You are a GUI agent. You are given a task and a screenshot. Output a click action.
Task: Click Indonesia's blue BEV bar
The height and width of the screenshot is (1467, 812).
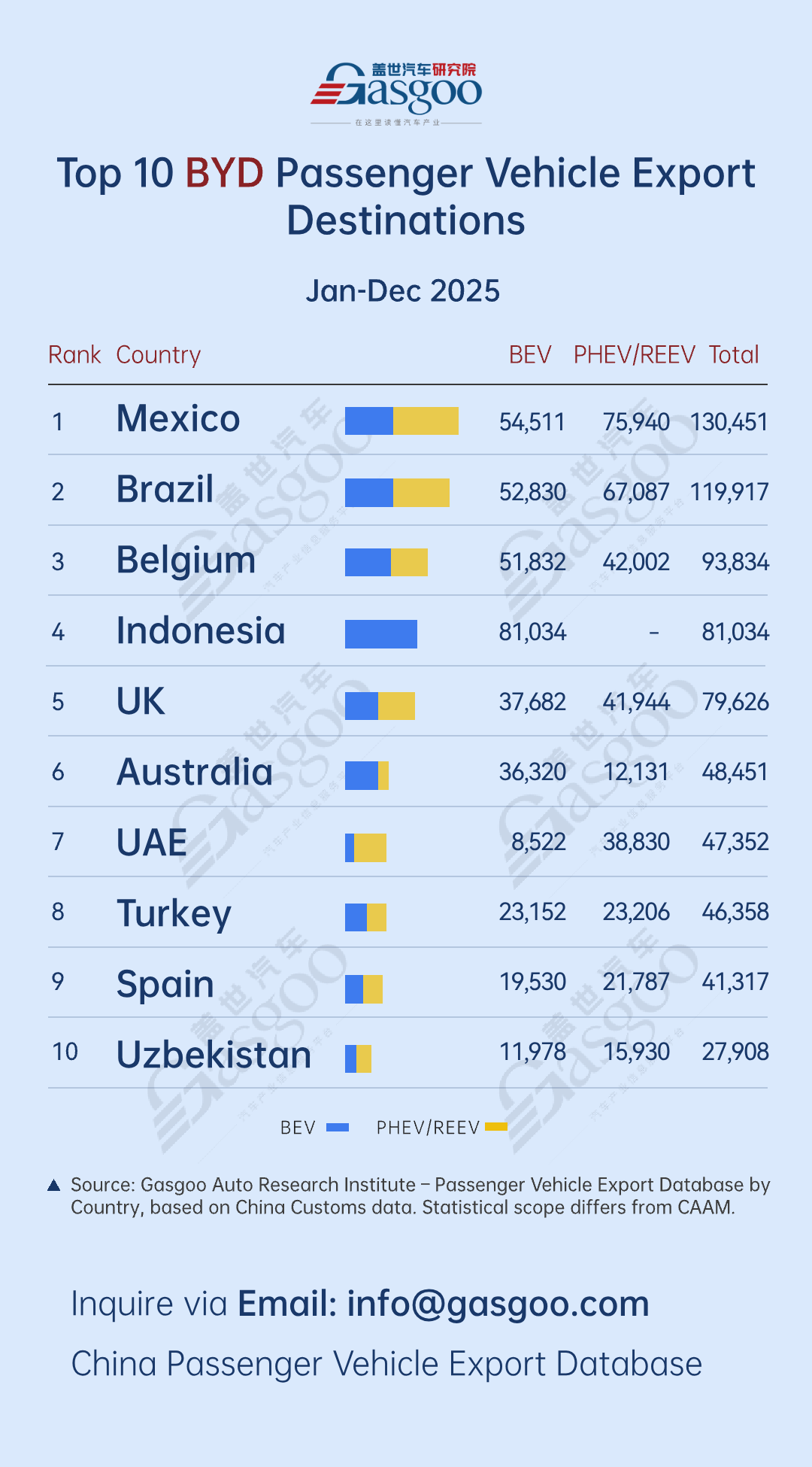380,634
